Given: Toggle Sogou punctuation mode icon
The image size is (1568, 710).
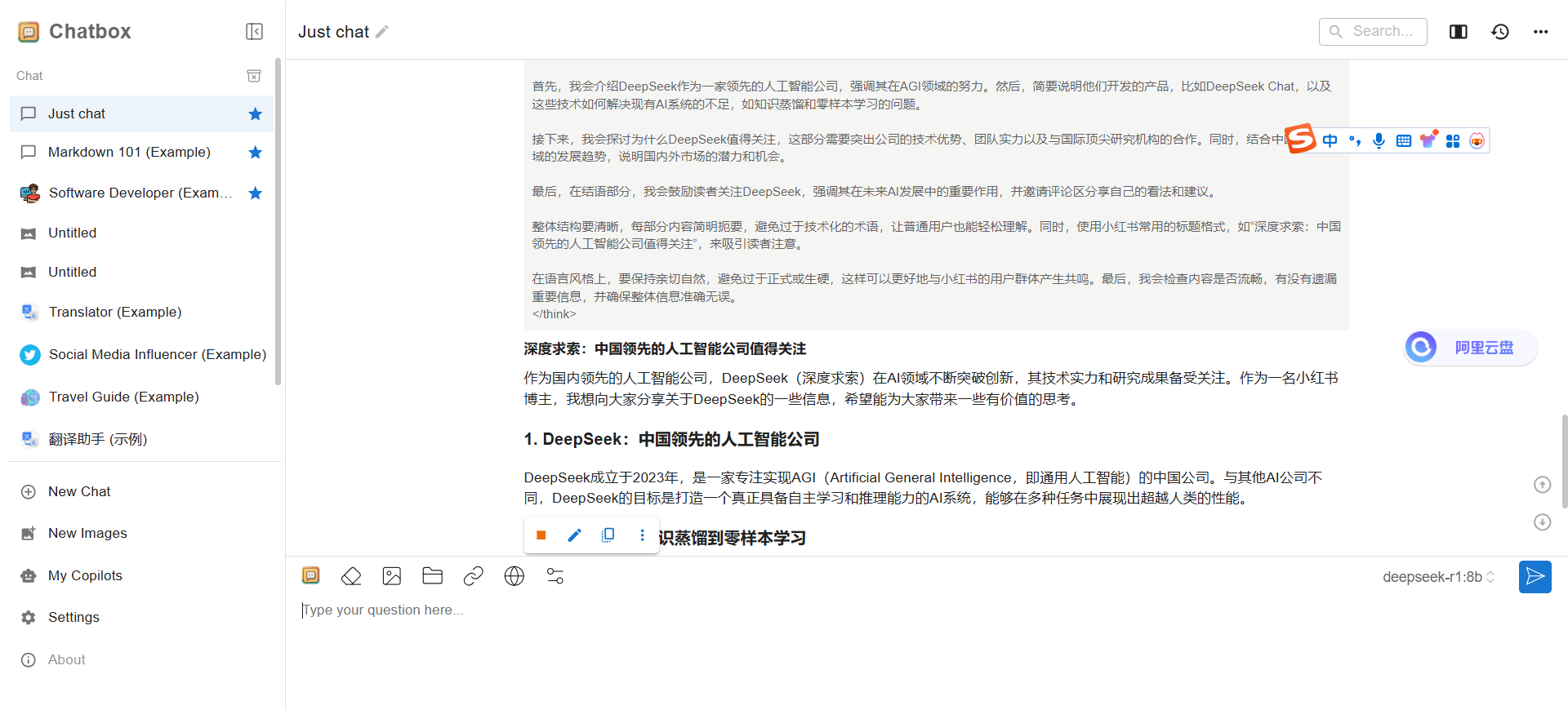Looking at the screenshot, I should click(x=1355, y=141).
